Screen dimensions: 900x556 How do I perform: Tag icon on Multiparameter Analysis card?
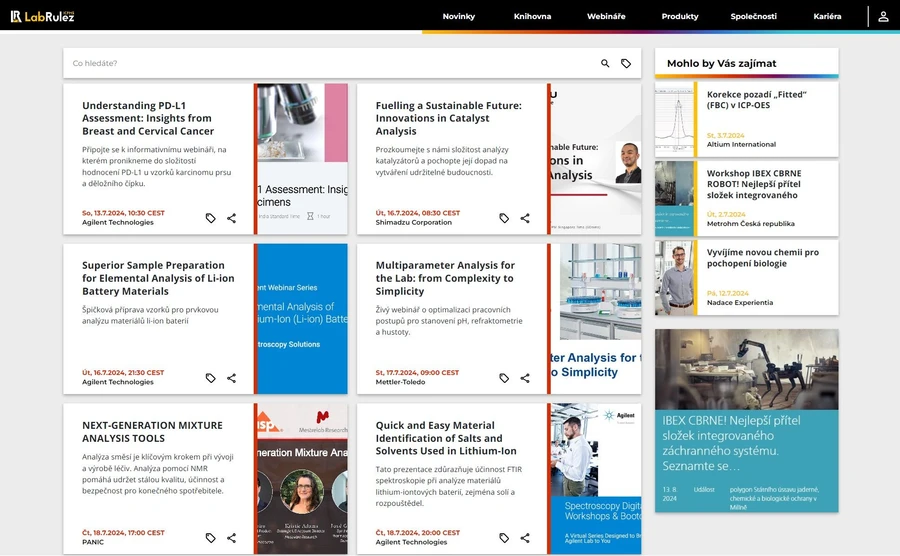[x=504, y=378]
